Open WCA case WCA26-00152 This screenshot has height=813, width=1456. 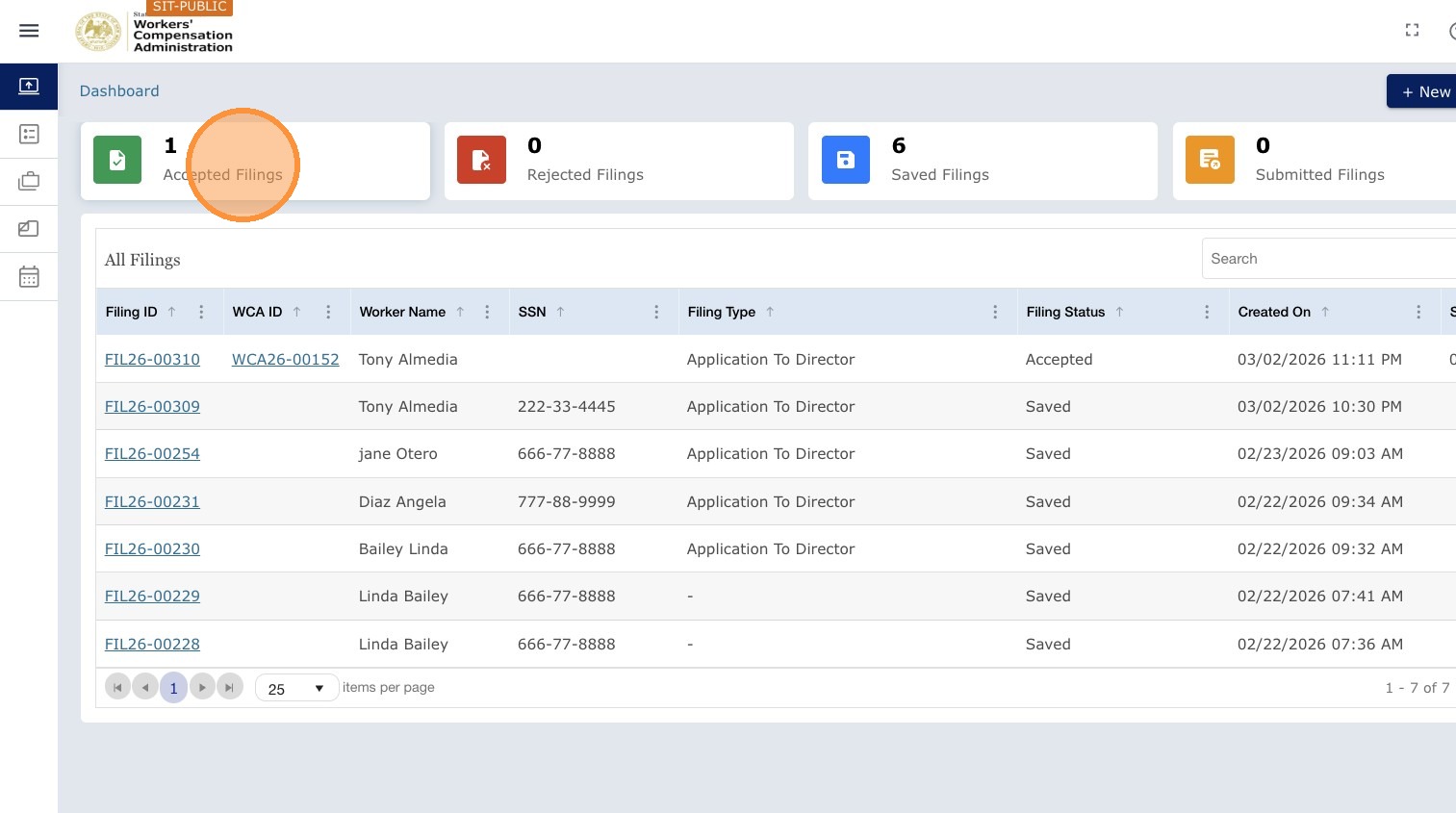(286, 359)
